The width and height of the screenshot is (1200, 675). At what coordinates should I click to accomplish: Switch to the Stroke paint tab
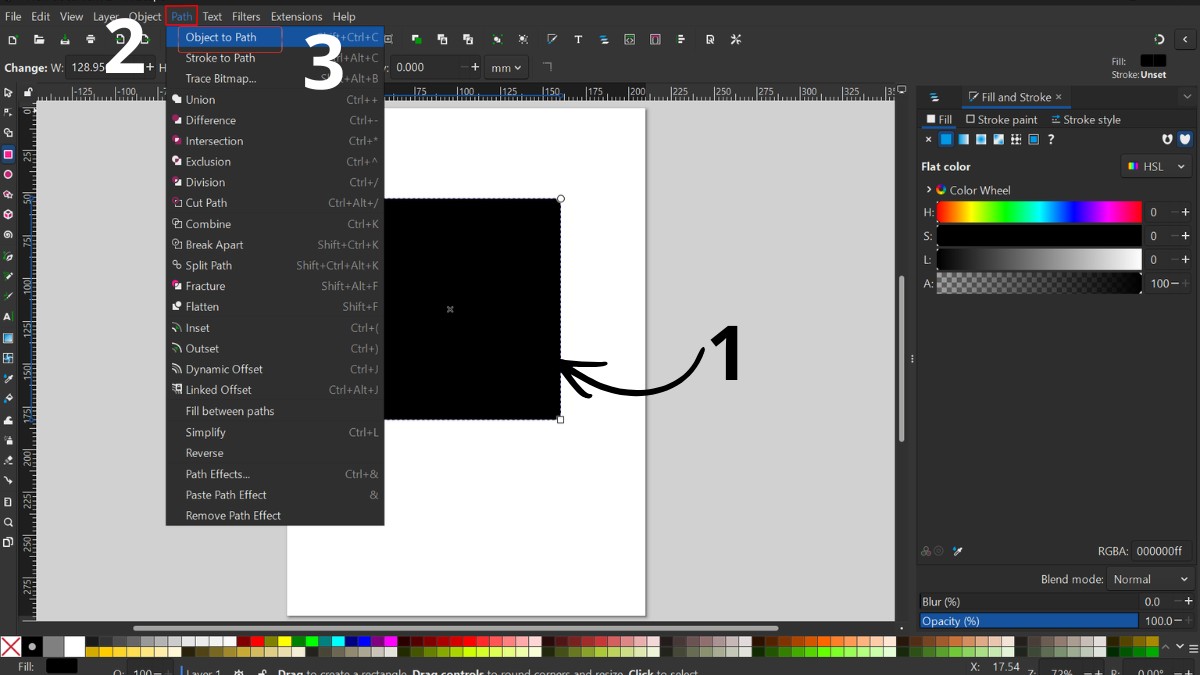coord(1003,119)
